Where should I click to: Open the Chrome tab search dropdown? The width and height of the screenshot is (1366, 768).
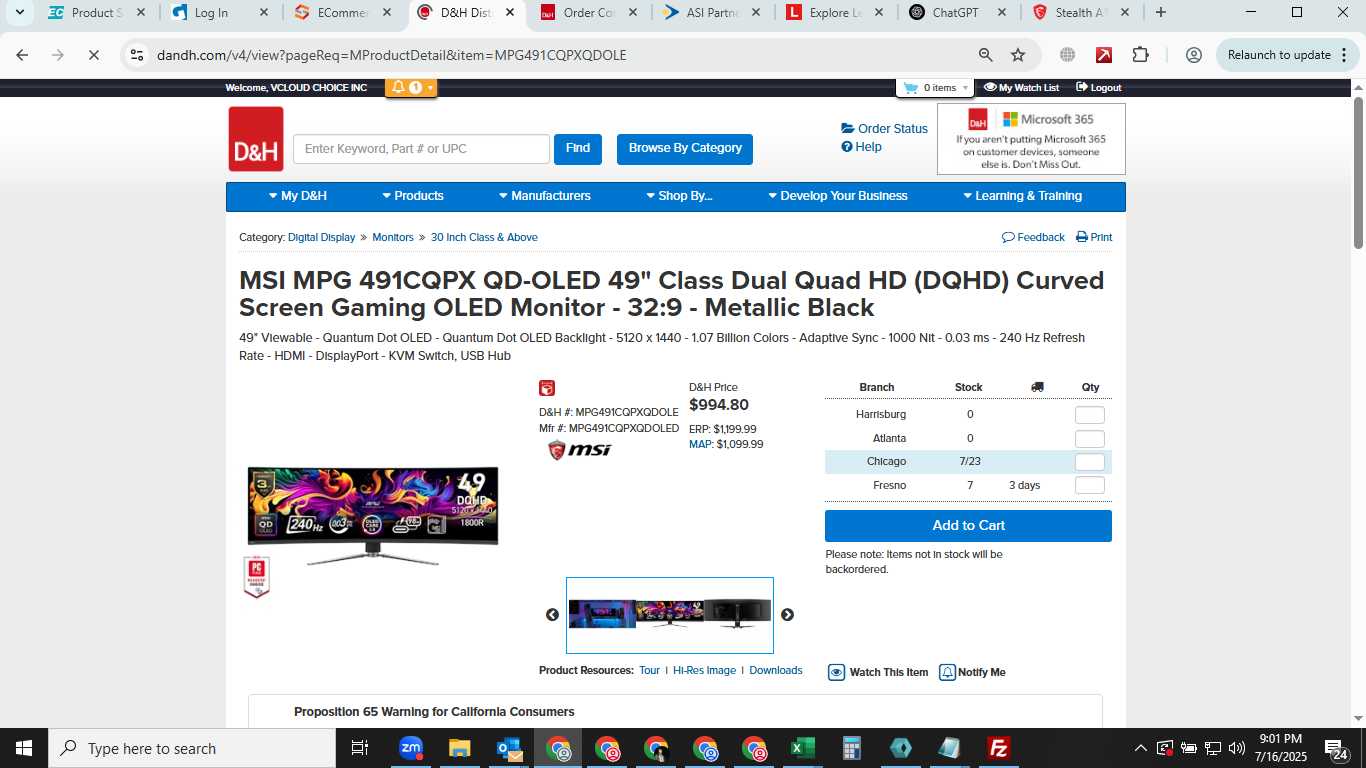tap(19, 13)
